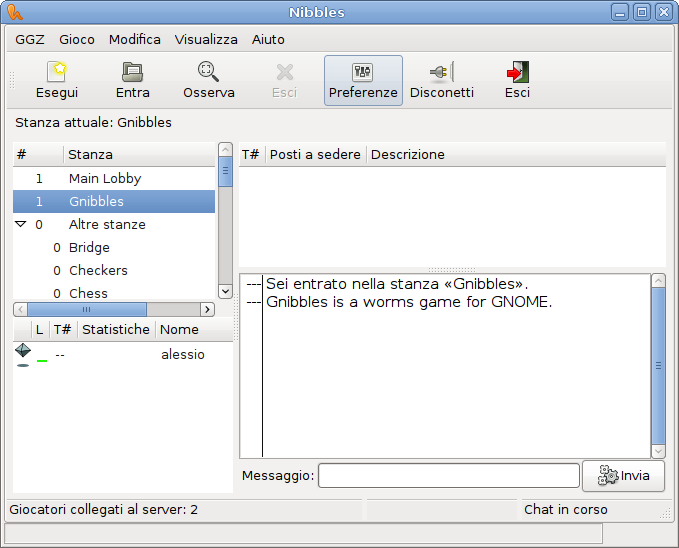This screenshot has height=548, width=679.
Task: Click the Osserva watch game icon
Action: 208,71
